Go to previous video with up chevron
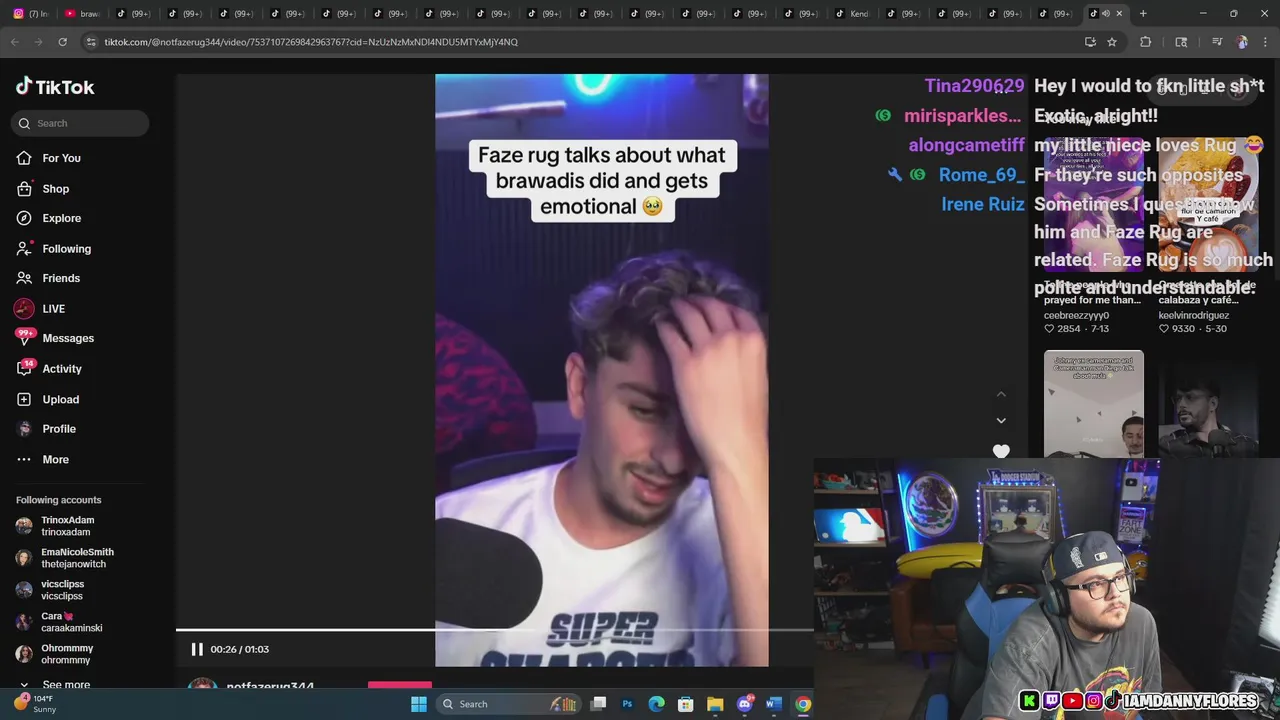This screenshot has width=1280, height=720. (1001, 394)
